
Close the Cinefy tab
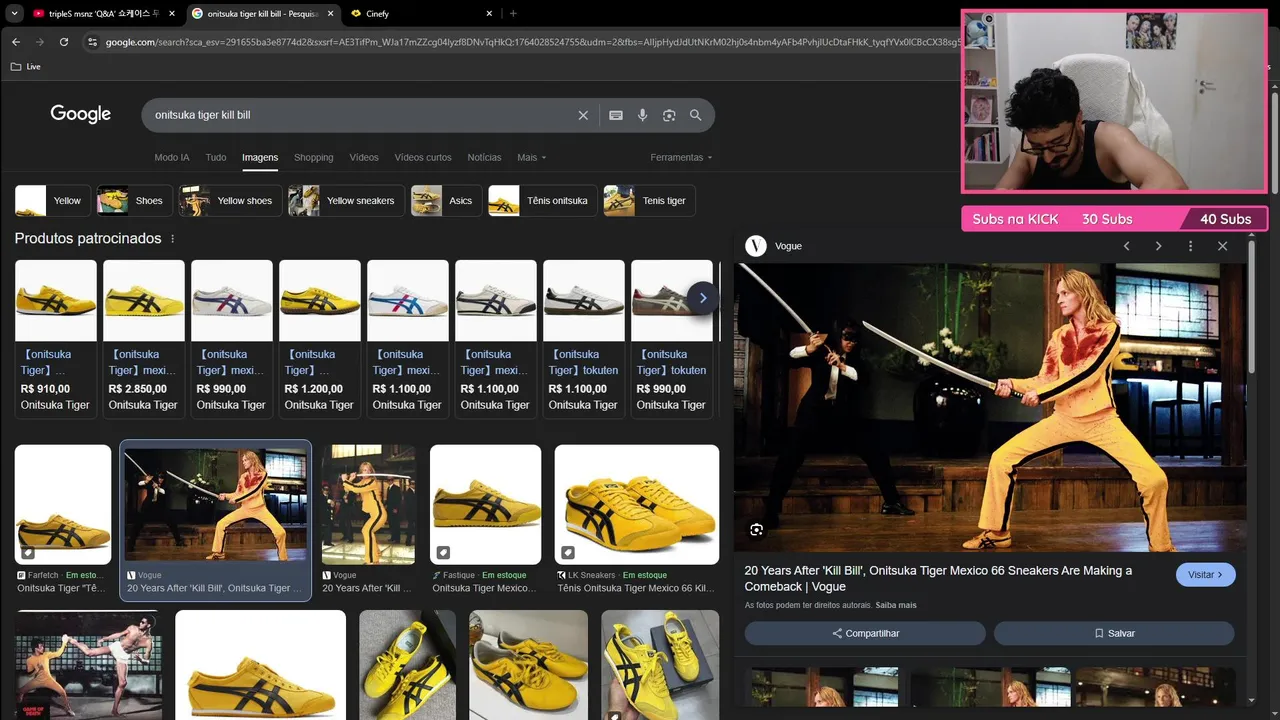(489, 13)
